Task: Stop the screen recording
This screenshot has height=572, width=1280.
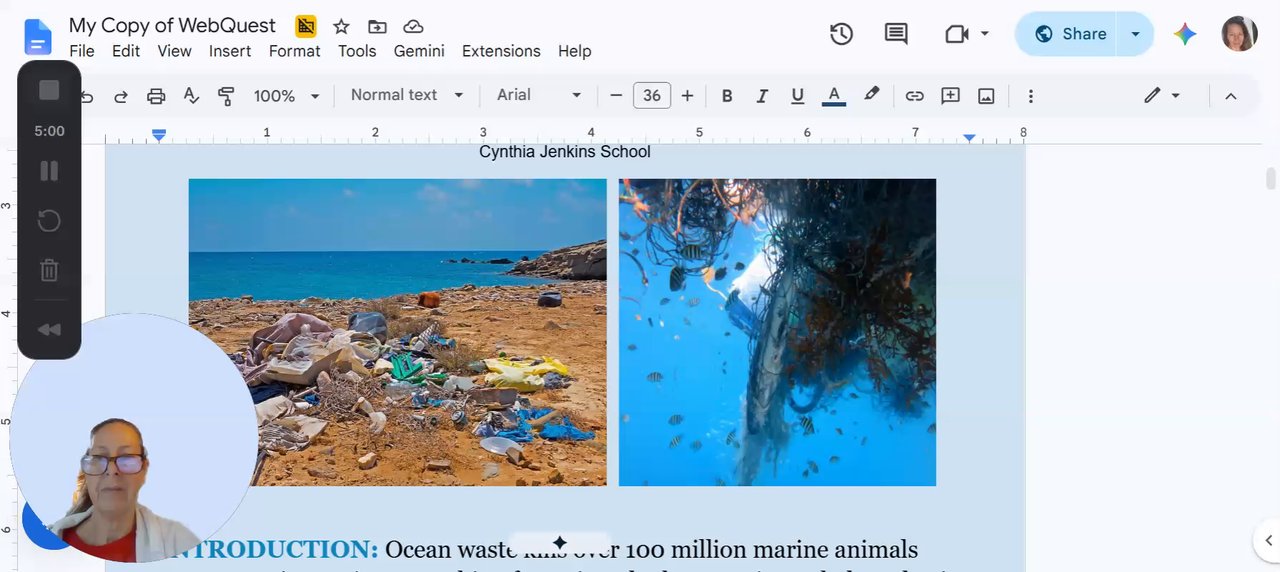Action: point(49,90)
